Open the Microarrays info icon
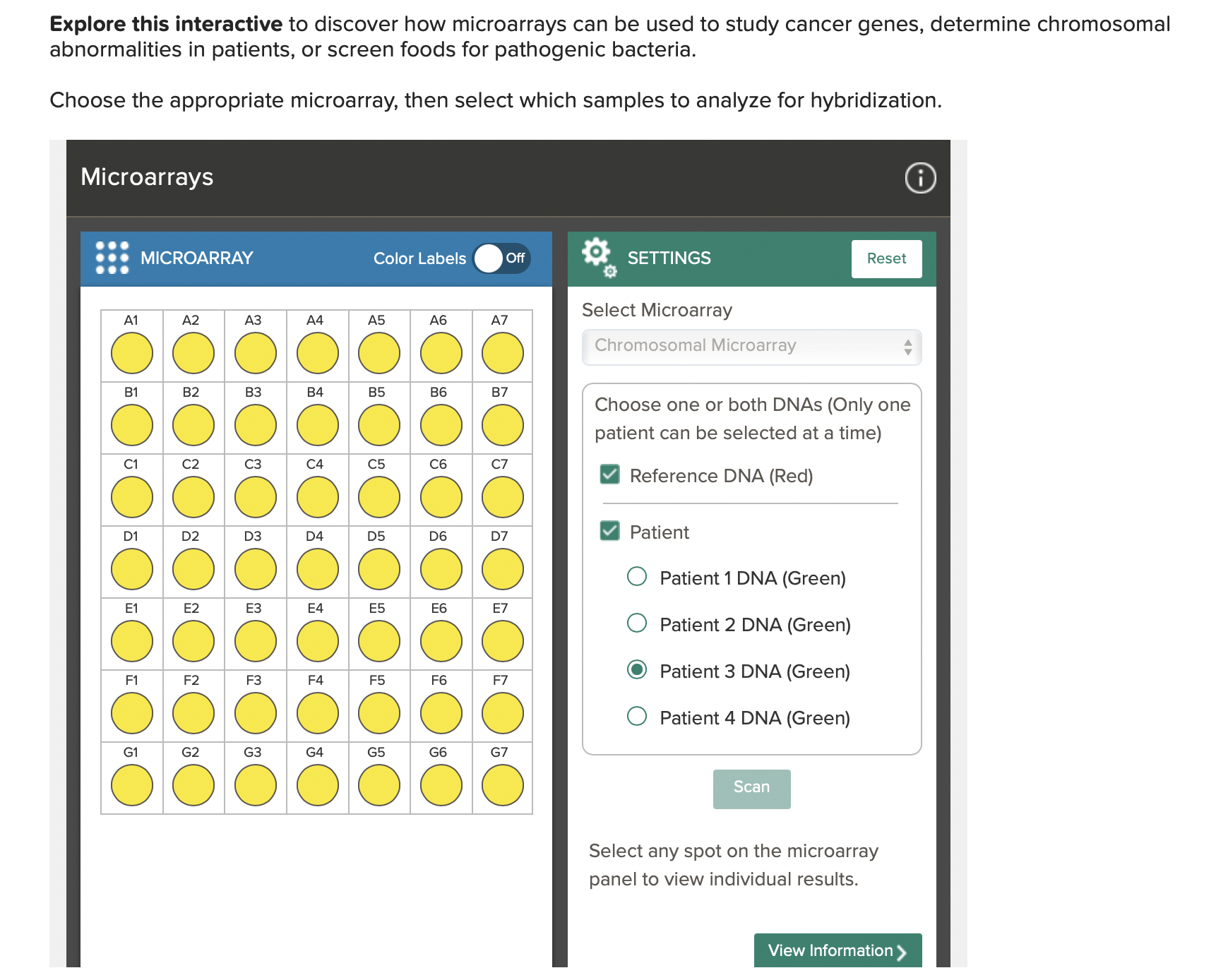 pos(920,179)
